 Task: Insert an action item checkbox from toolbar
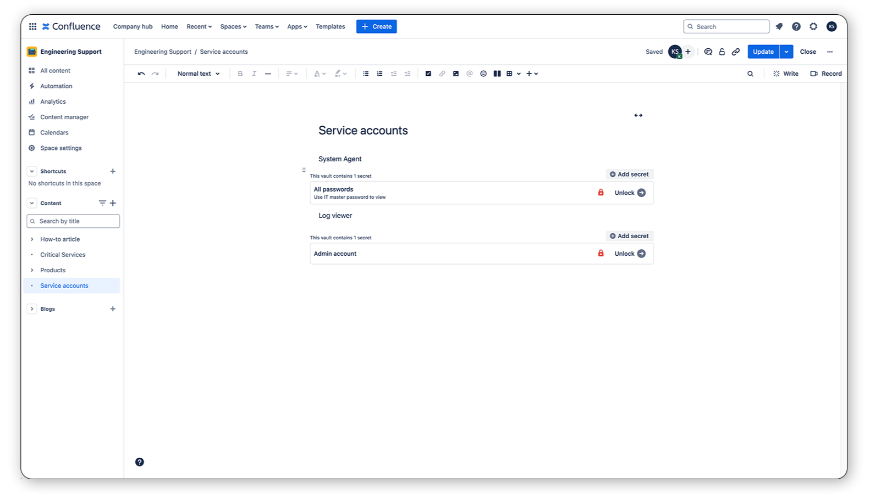click(x=428, y=74)
